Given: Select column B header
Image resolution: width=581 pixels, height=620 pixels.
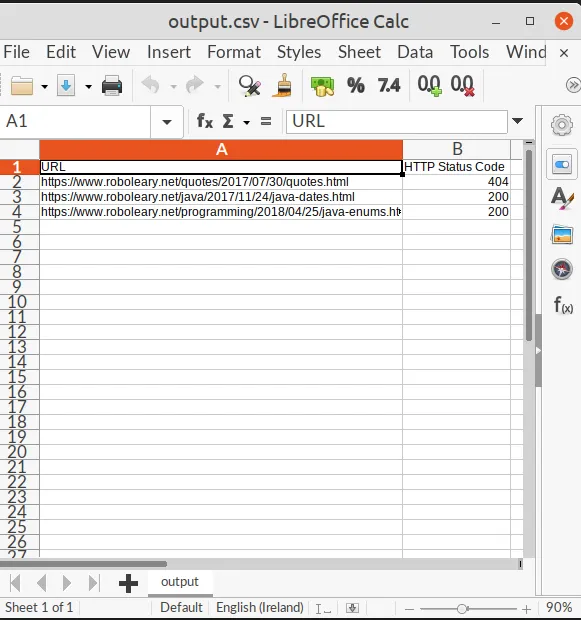Looking at the screenshot, I should (x=457, y=149).
